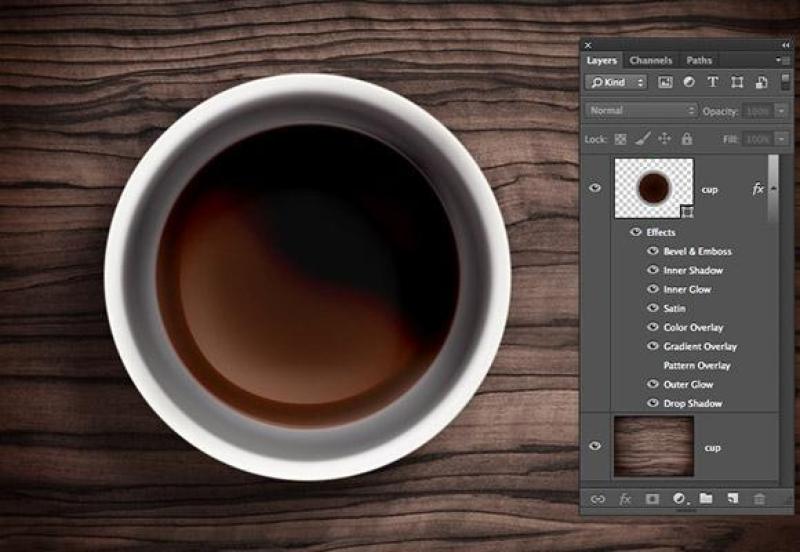Hide the Bevel & Emboss effect

pyautogui.click(x=652, y=252)
